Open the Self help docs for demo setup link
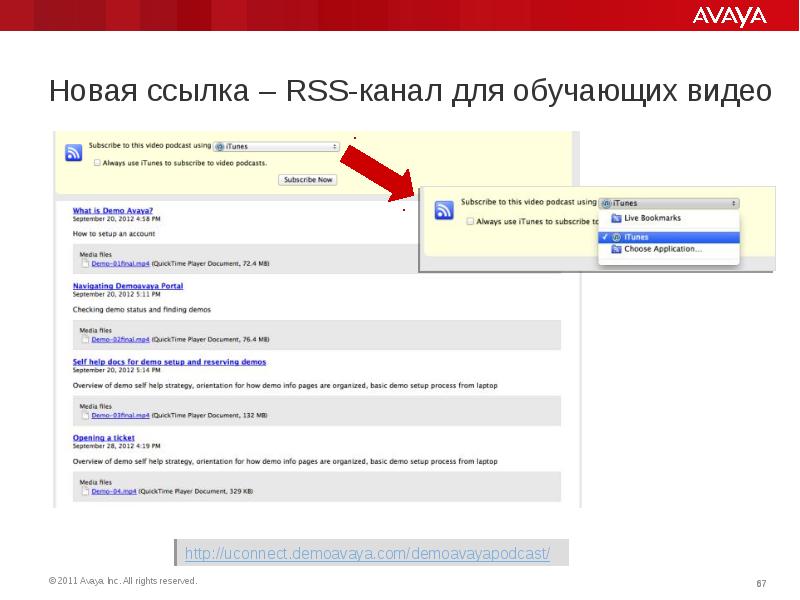The height and width of the screenshot is (600, 800). click(x=169, y=361)
